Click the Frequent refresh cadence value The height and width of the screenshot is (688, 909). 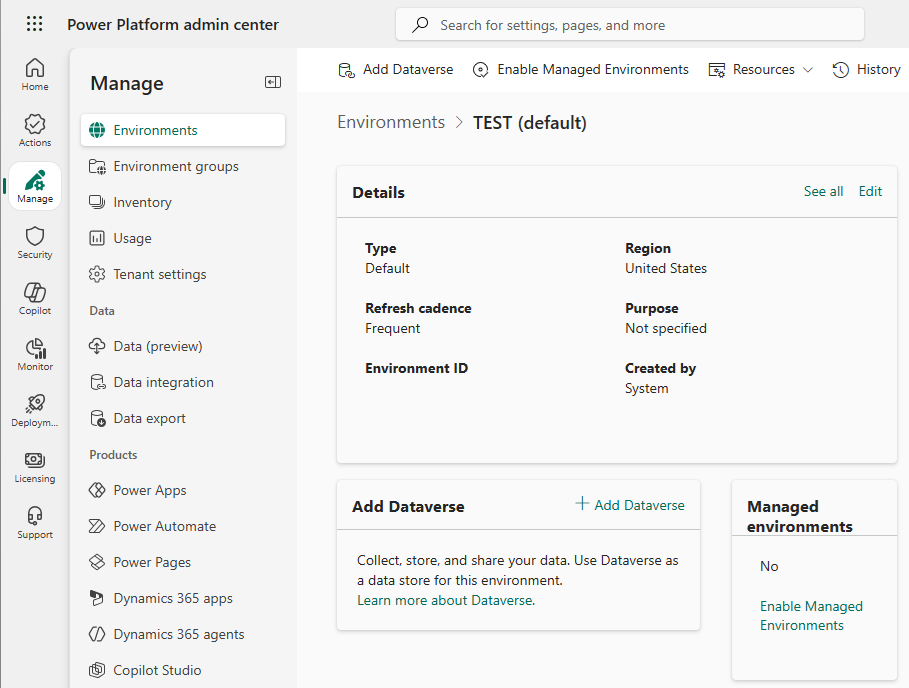click(x=392, y=328)
